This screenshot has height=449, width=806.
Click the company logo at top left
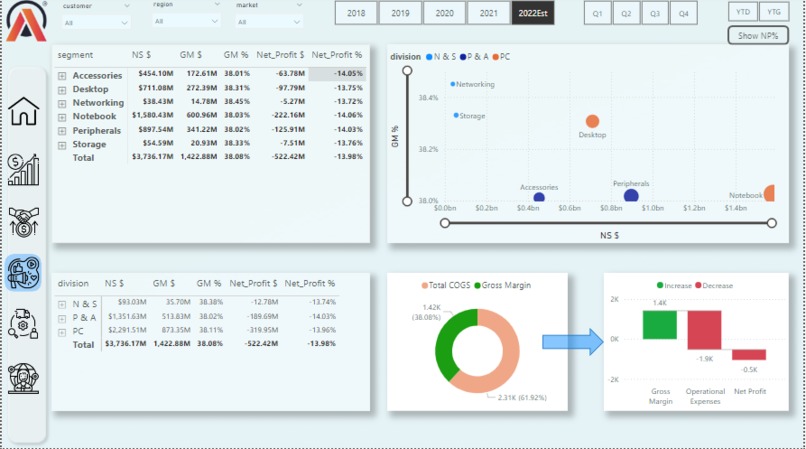[x=26, y=22]
